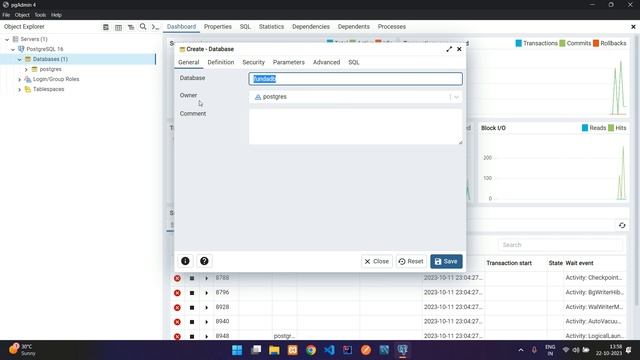Open the Tools menu

40,15
